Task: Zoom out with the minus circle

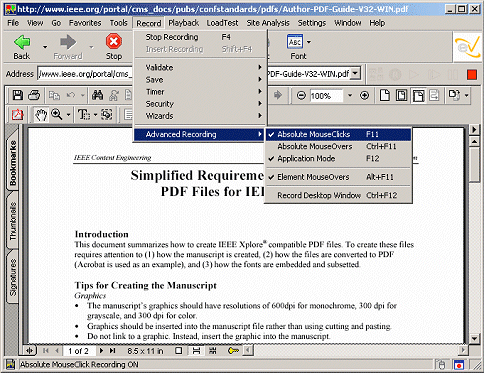Action: pos(301,96)
